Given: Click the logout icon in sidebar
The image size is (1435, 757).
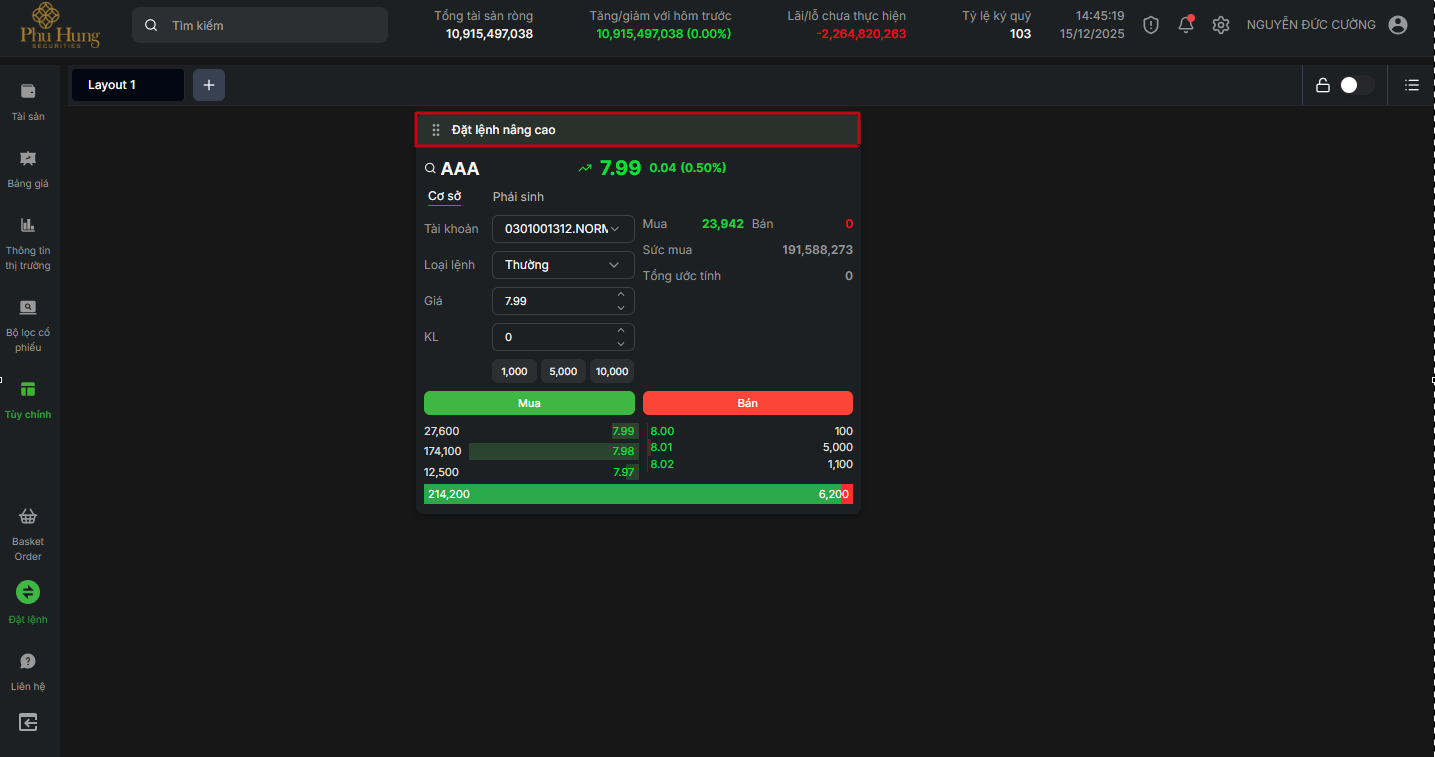Looking at the screenshot, I should (28, 722).
